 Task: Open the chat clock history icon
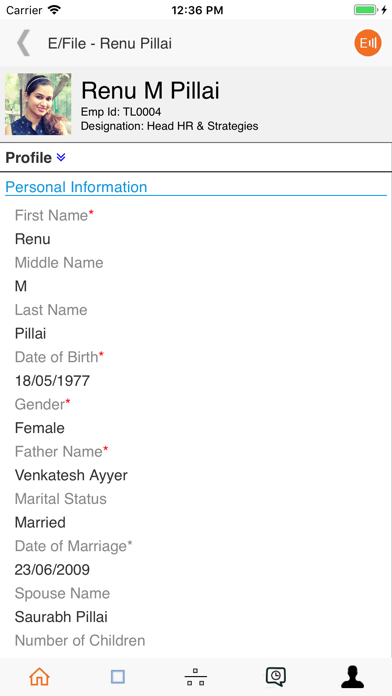(x=276, y=677)
